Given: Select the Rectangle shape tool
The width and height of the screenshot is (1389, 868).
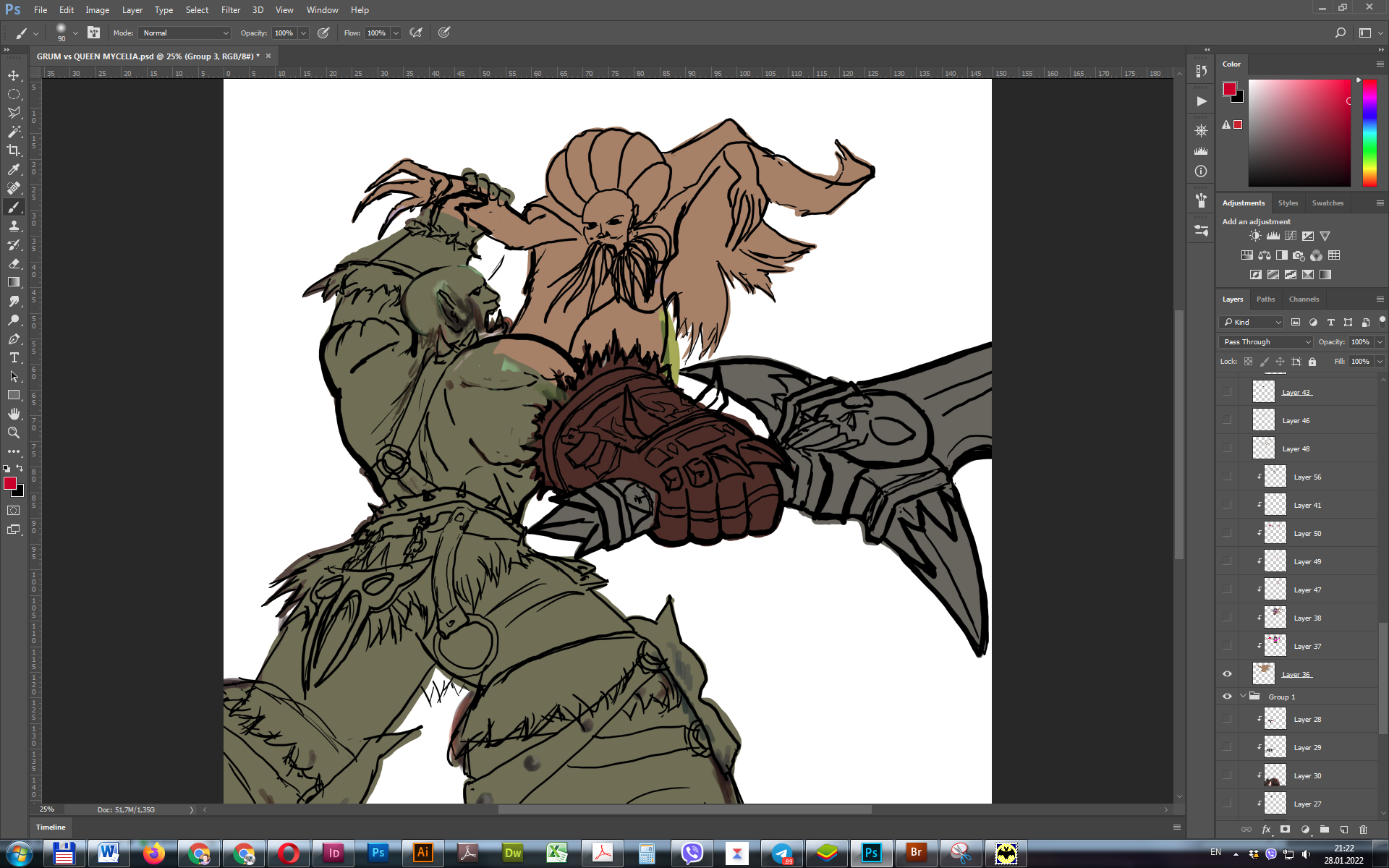Looking at the screenshot, I should click(14, 395).
